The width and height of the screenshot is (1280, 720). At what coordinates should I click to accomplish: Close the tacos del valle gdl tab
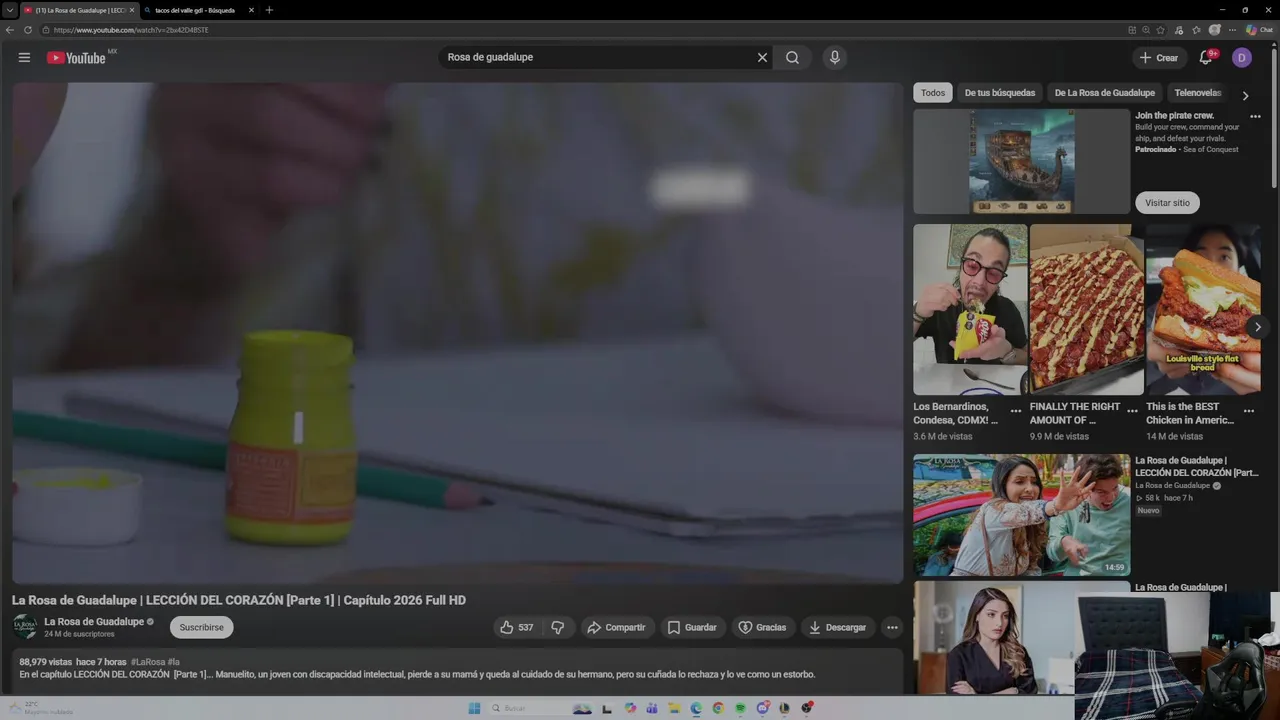pyautogui.click(x=251, y=10)
